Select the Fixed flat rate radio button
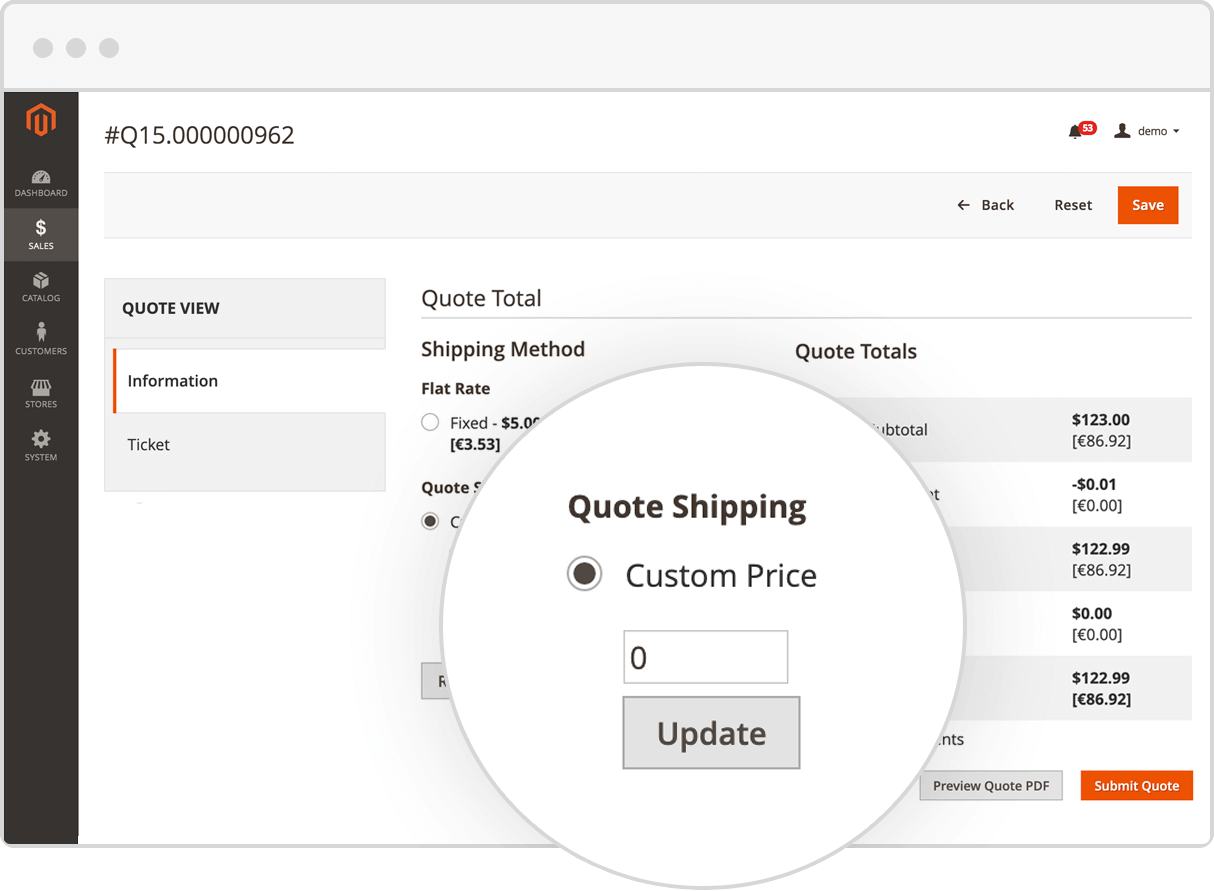 (430, 422)
